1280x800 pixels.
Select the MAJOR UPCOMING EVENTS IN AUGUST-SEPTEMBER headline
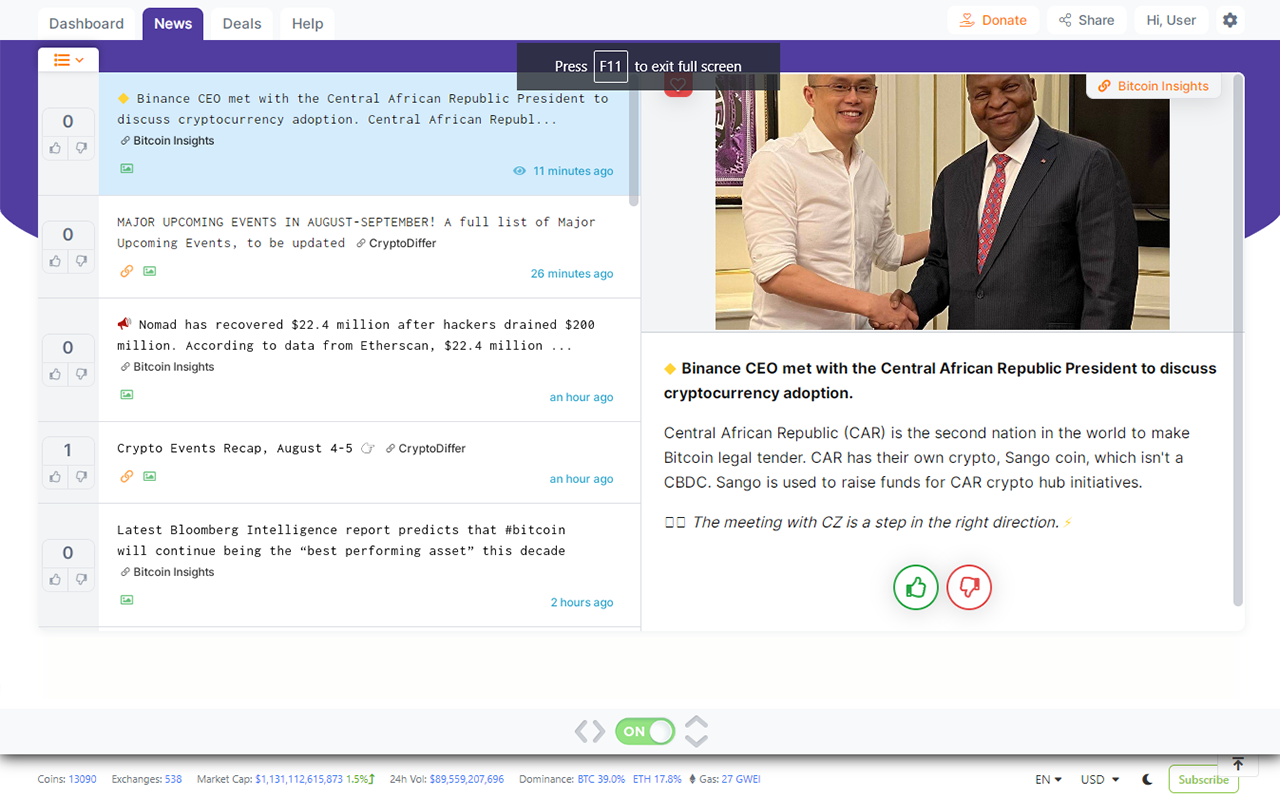point(356,232)
